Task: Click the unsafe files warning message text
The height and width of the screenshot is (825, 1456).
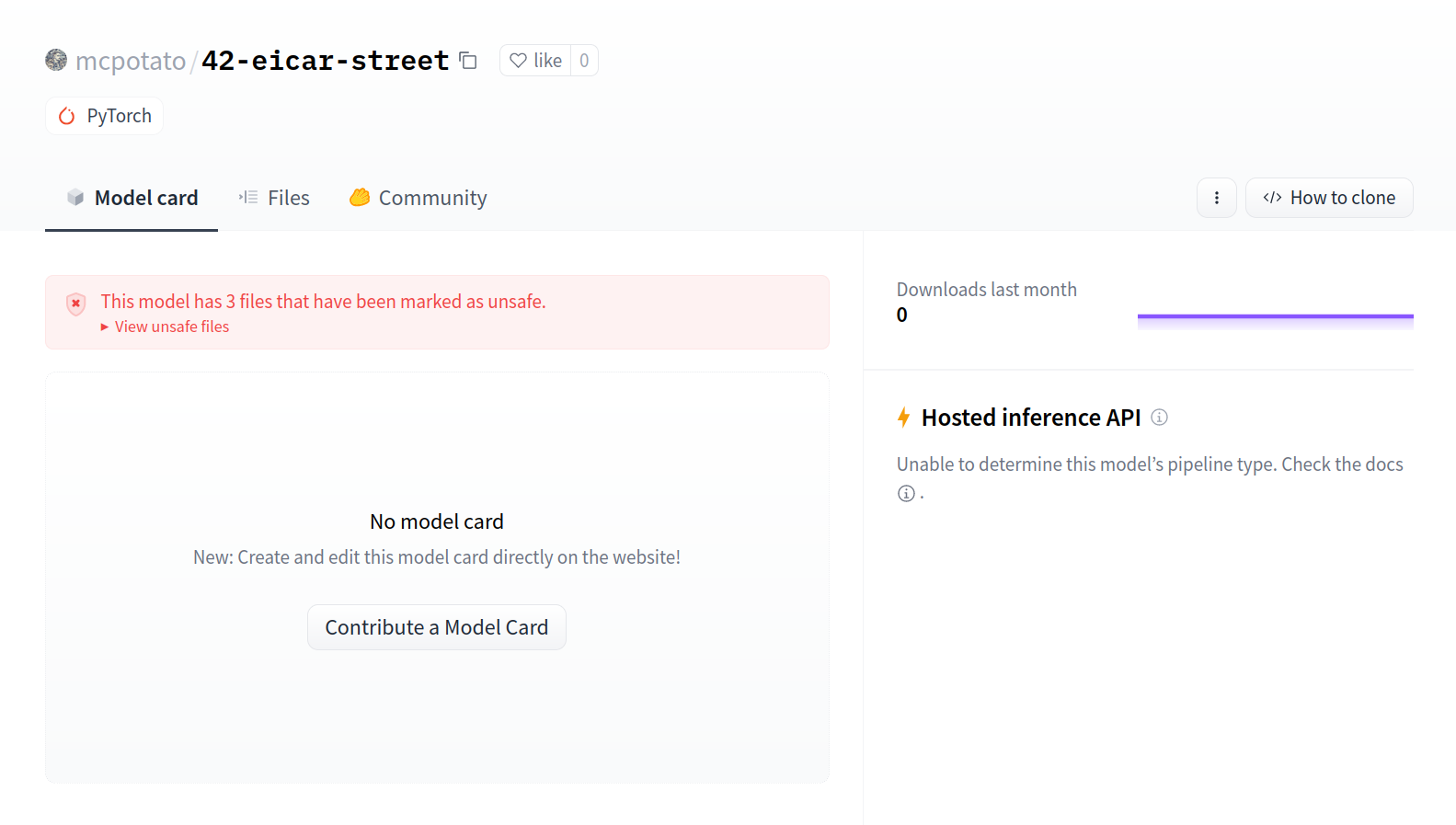Action: [x=323, y=302]
